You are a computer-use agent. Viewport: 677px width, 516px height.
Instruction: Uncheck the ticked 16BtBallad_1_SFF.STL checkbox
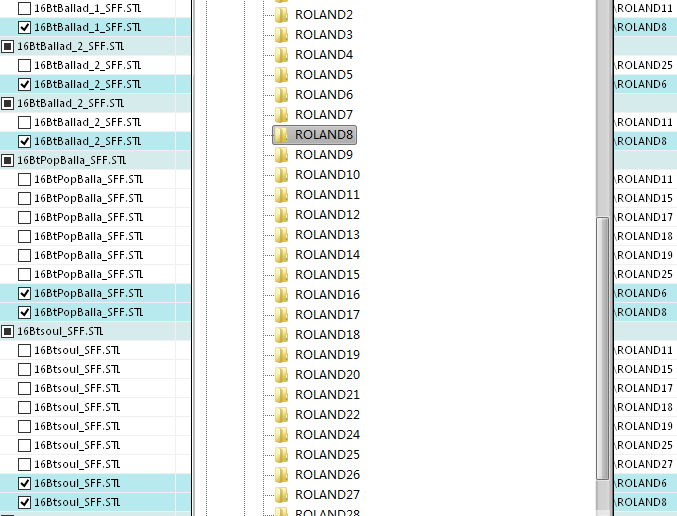(25, 27)
